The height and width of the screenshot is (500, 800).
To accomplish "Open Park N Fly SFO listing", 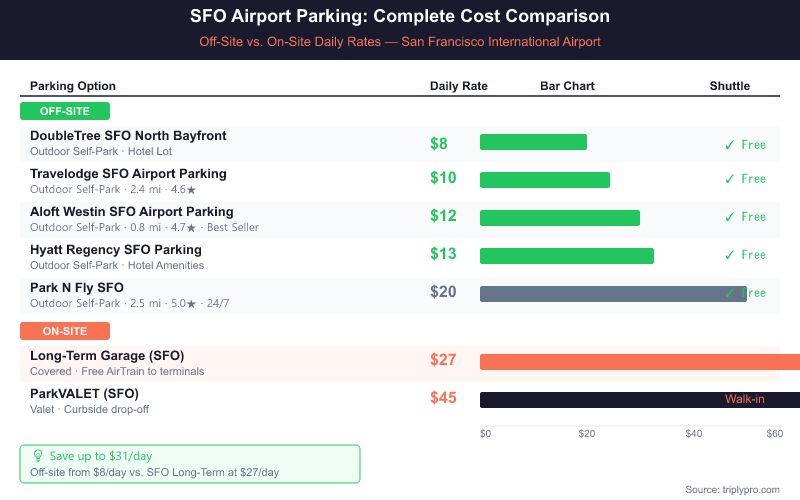I will tap(77, 288).
